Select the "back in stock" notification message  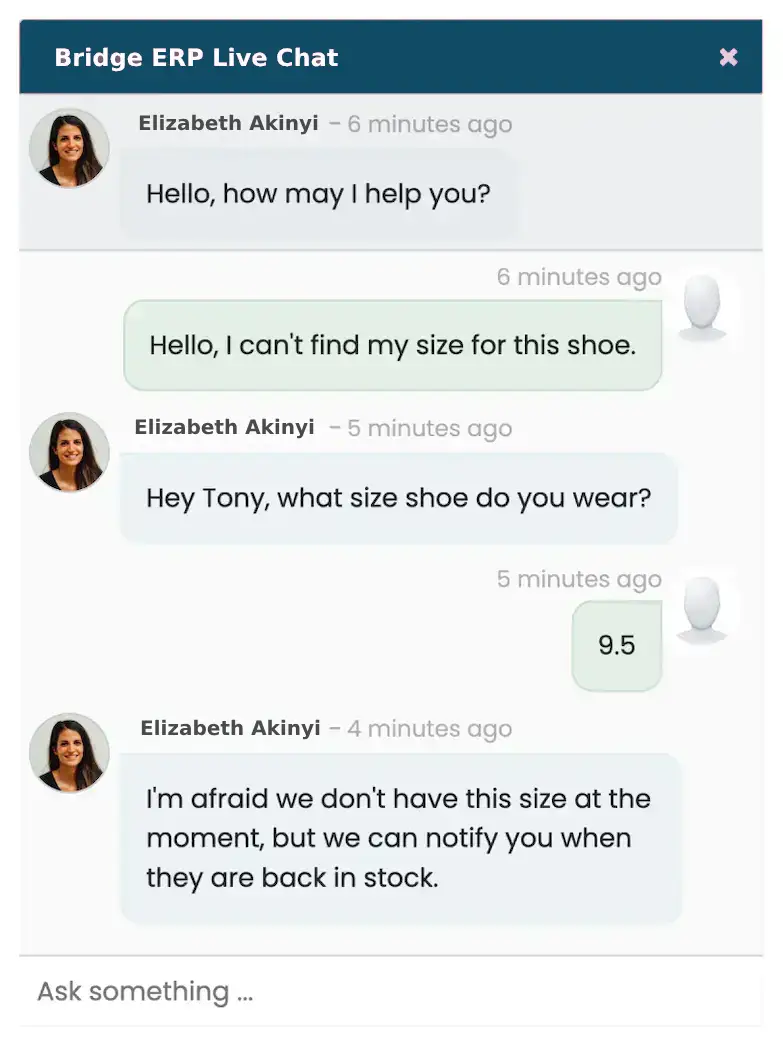[400, 838]
